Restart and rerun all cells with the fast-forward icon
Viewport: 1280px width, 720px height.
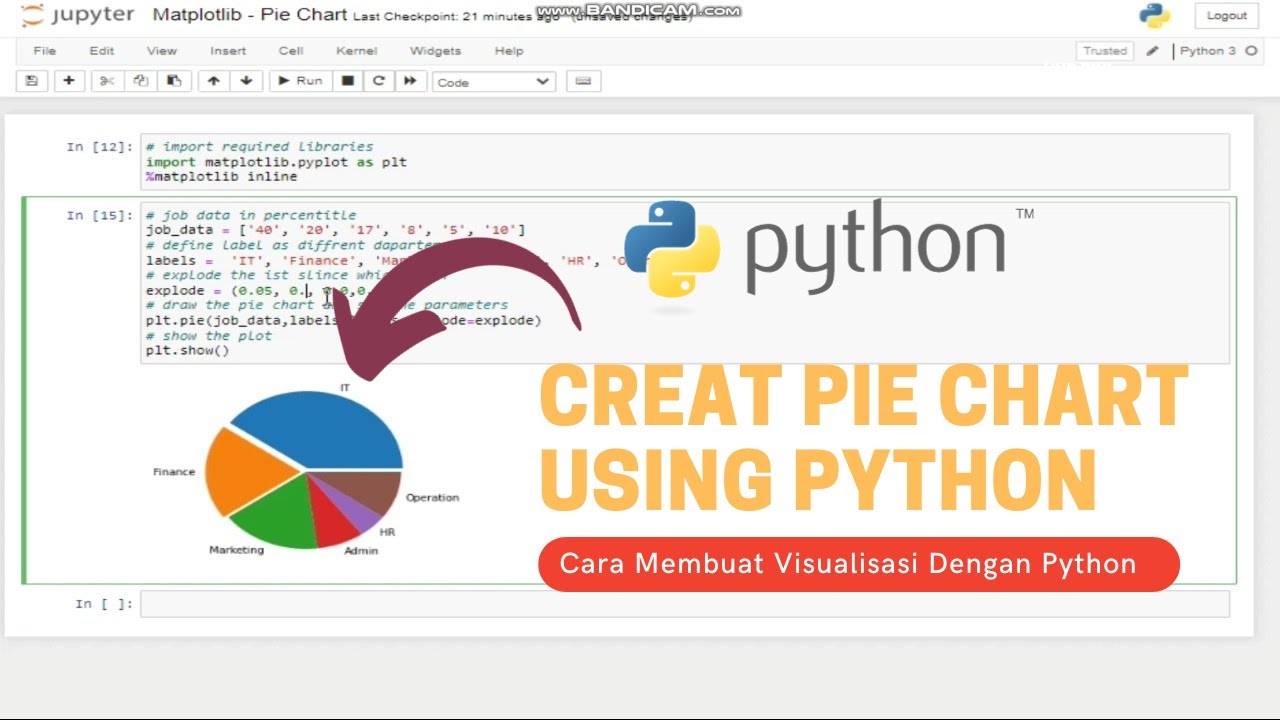pyautogui.click(x=409, y=81)
